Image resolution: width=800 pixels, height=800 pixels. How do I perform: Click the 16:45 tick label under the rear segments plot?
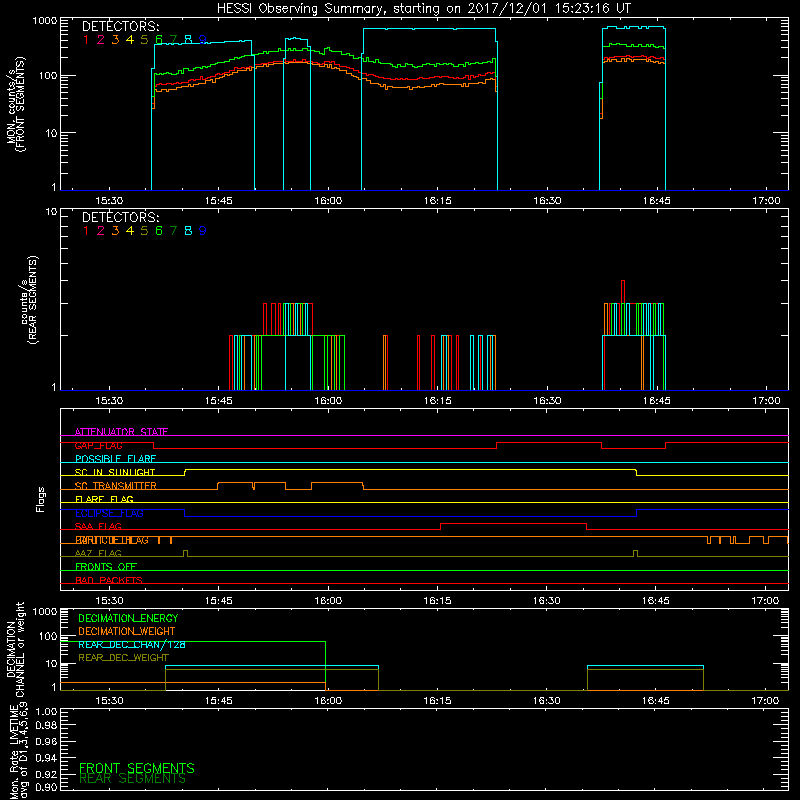657,401
